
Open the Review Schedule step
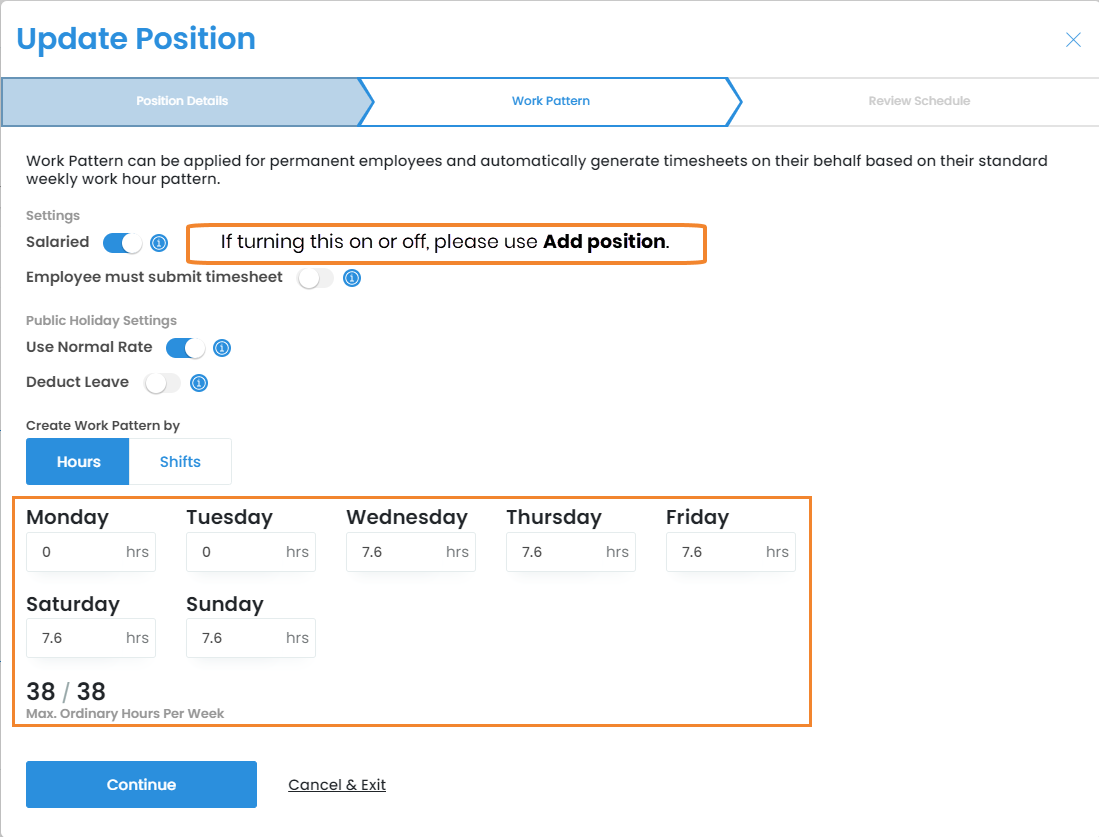click(918, 101)
